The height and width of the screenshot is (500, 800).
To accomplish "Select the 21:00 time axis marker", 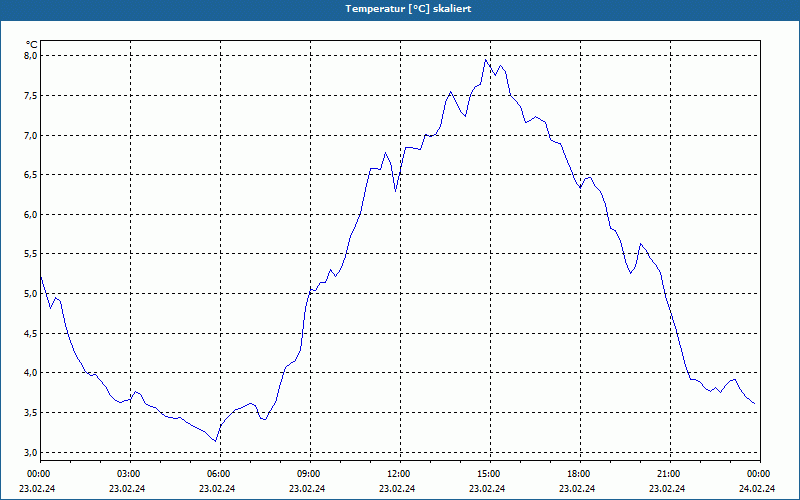I will coord(670,474).
